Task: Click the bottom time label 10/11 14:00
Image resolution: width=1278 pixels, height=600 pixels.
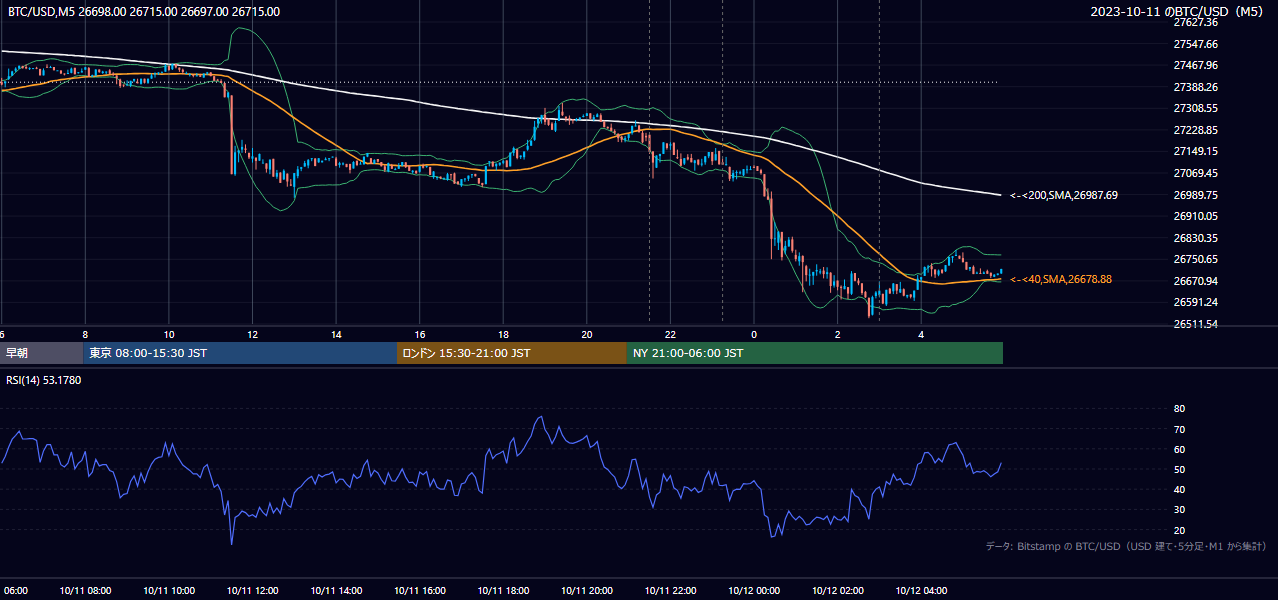Action: [336, 590]
